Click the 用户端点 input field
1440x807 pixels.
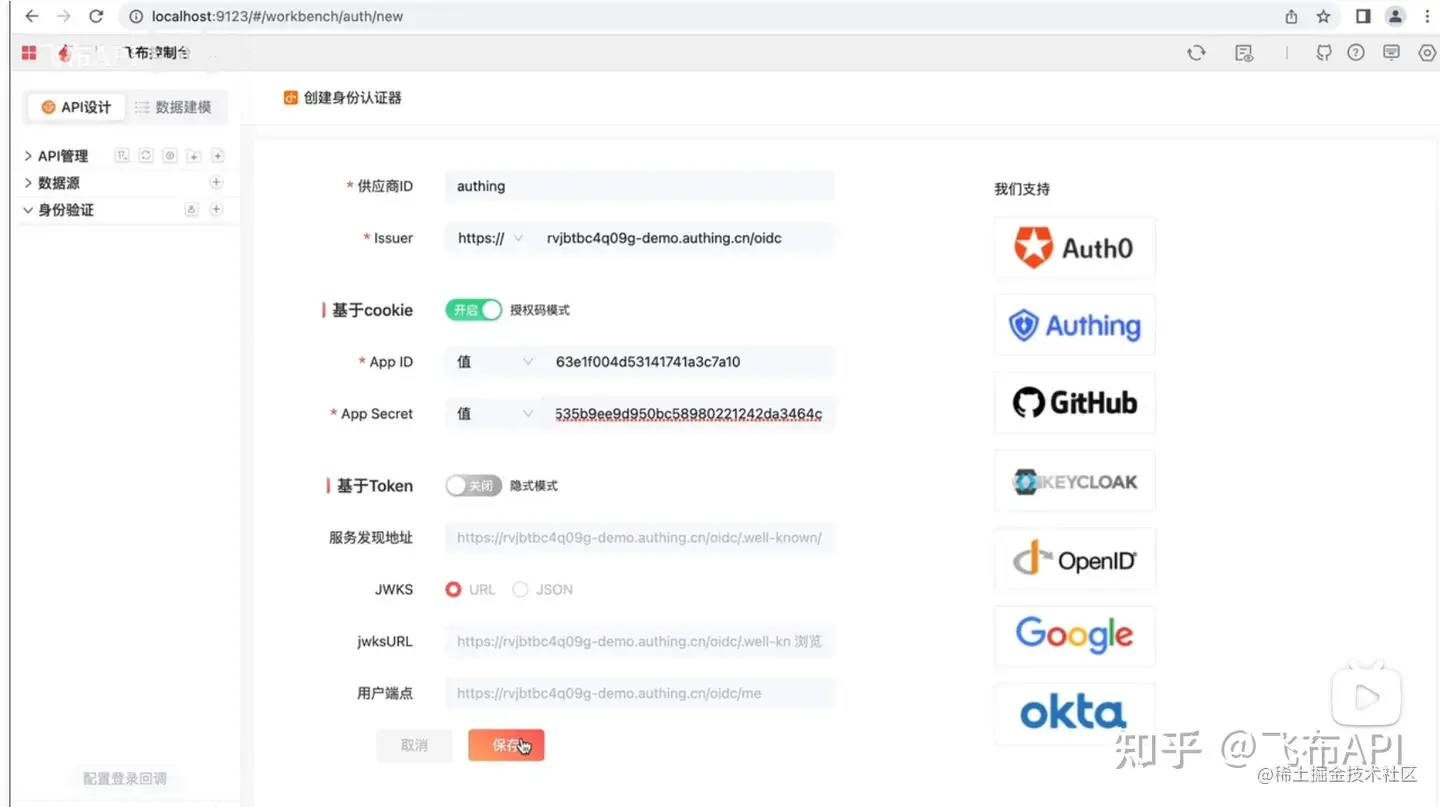point(639,693)
